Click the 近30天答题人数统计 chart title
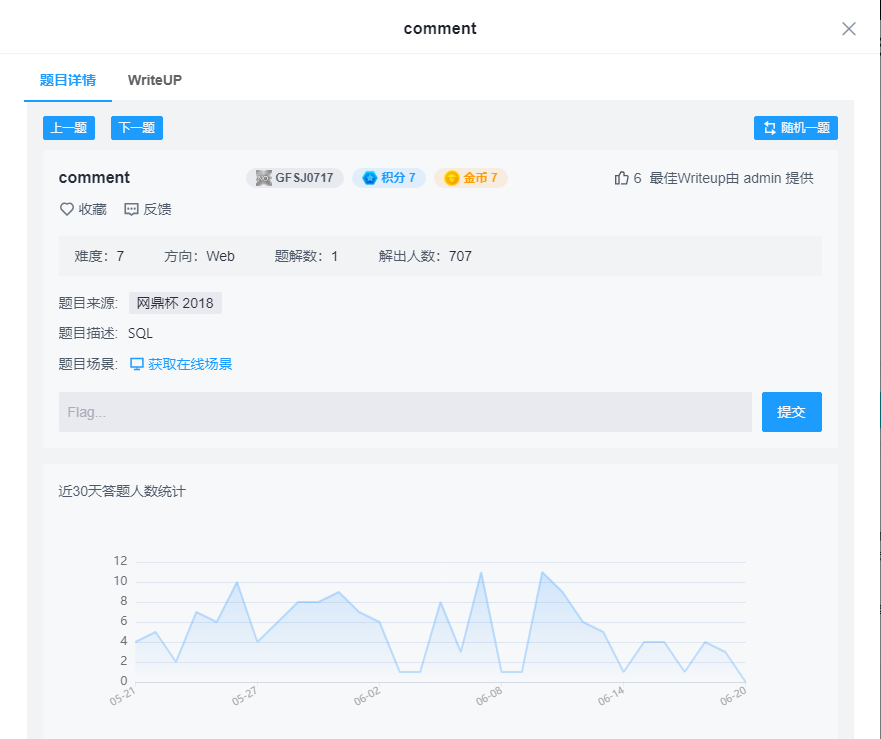 122,491
